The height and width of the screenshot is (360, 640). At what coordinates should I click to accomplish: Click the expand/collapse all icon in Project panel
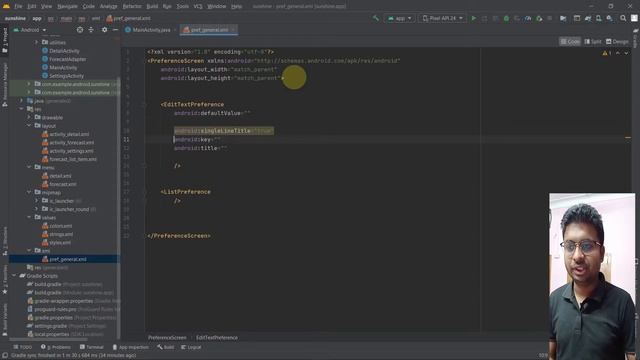[91, 30]
